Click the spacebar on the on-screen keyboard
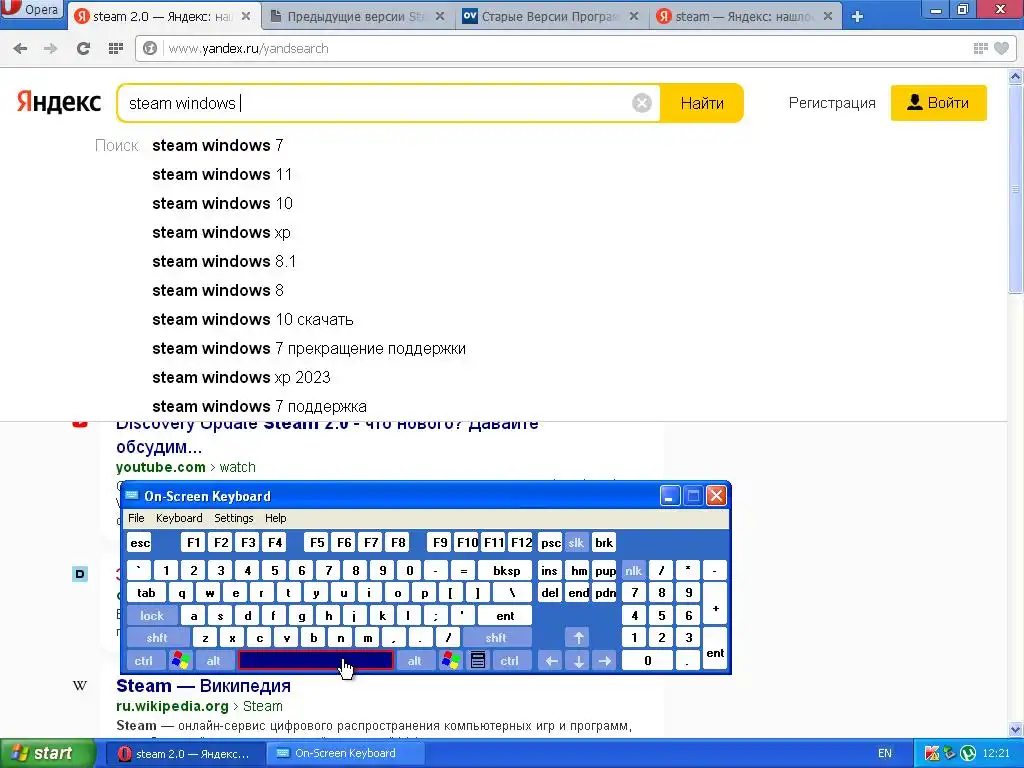The width and height of the screenshot is (1024, 768). coord(315,660)
